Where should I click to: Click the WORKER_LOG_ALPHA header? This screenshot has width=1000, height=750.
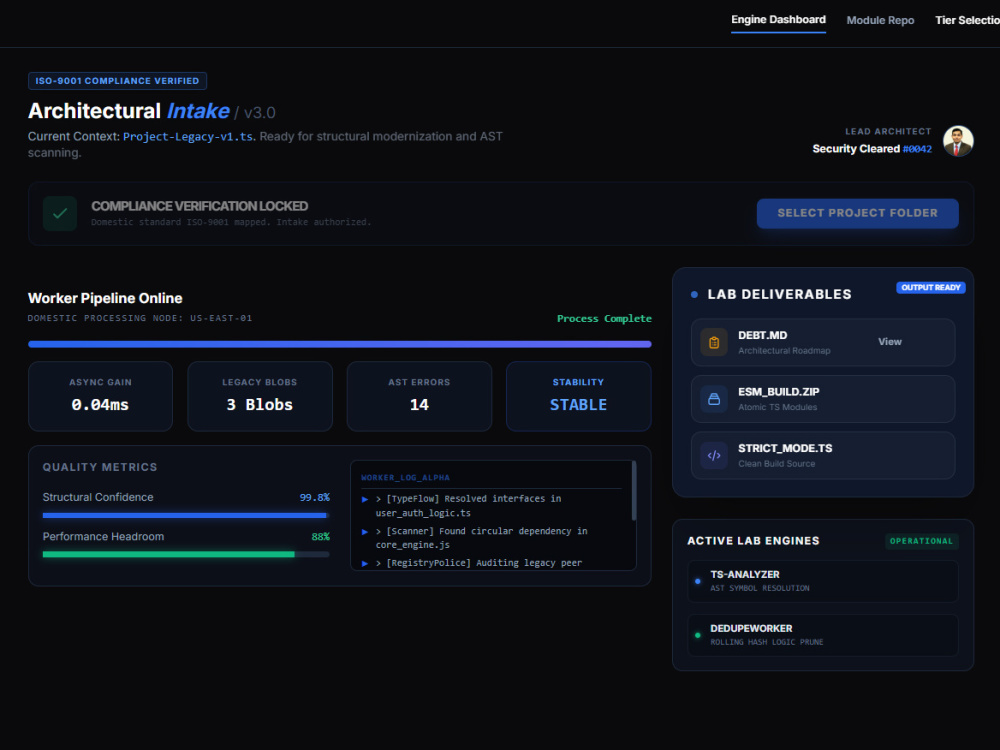(405, 478)
